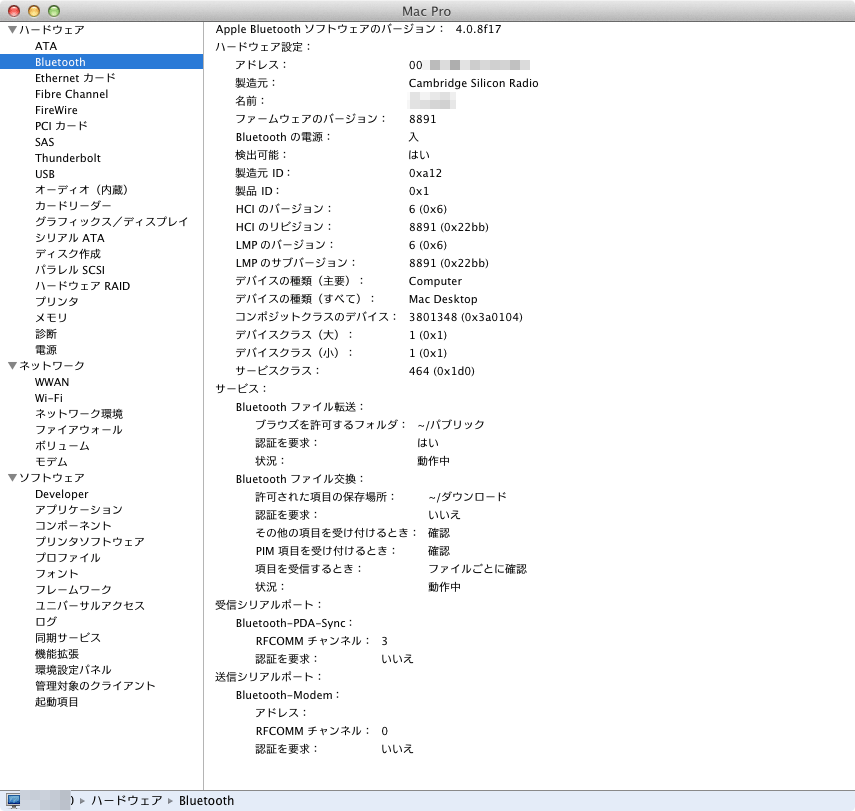The height and width of the screenshot is (811, 855).
Task: Click the Bluetooth-PDA-Sync heading
Action: 294,623
